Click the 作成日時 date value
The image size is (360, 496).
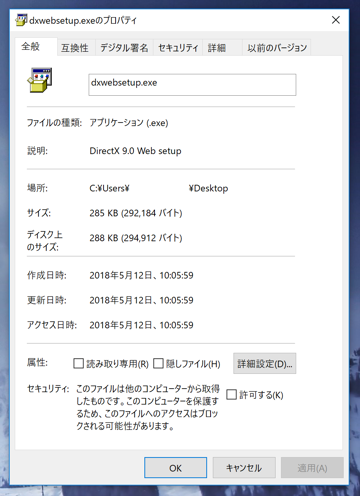pyautogui.click(x=141, y=276)
